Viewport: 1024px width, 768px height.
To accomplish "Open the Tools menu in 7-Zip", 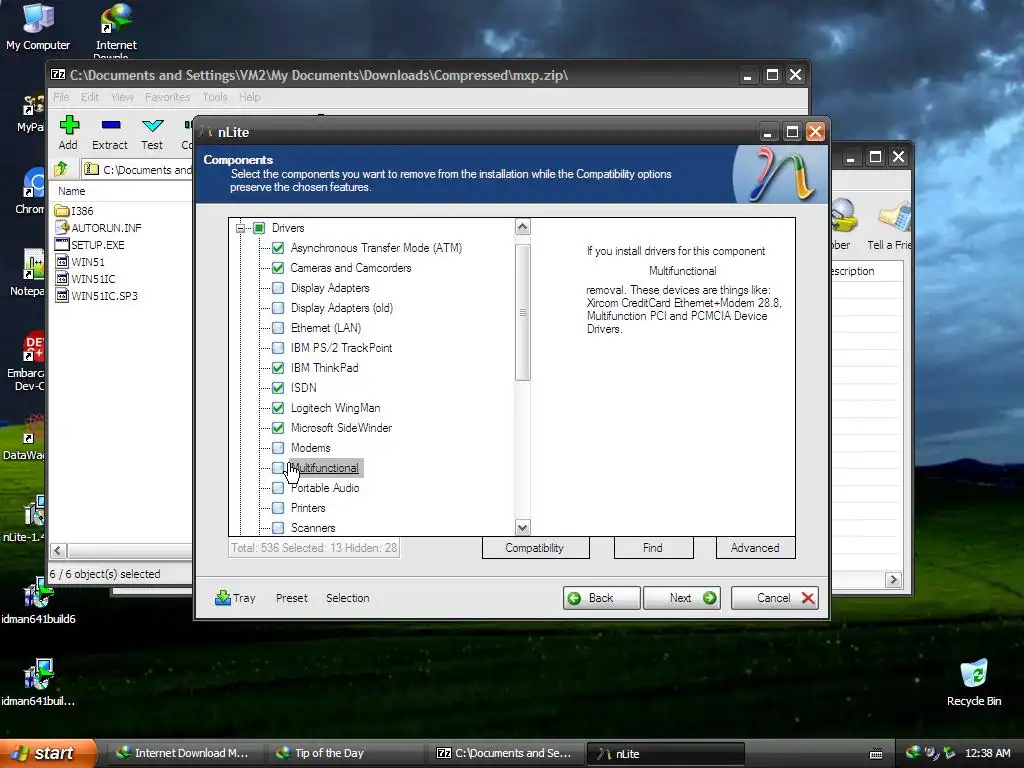I will 215,97.
